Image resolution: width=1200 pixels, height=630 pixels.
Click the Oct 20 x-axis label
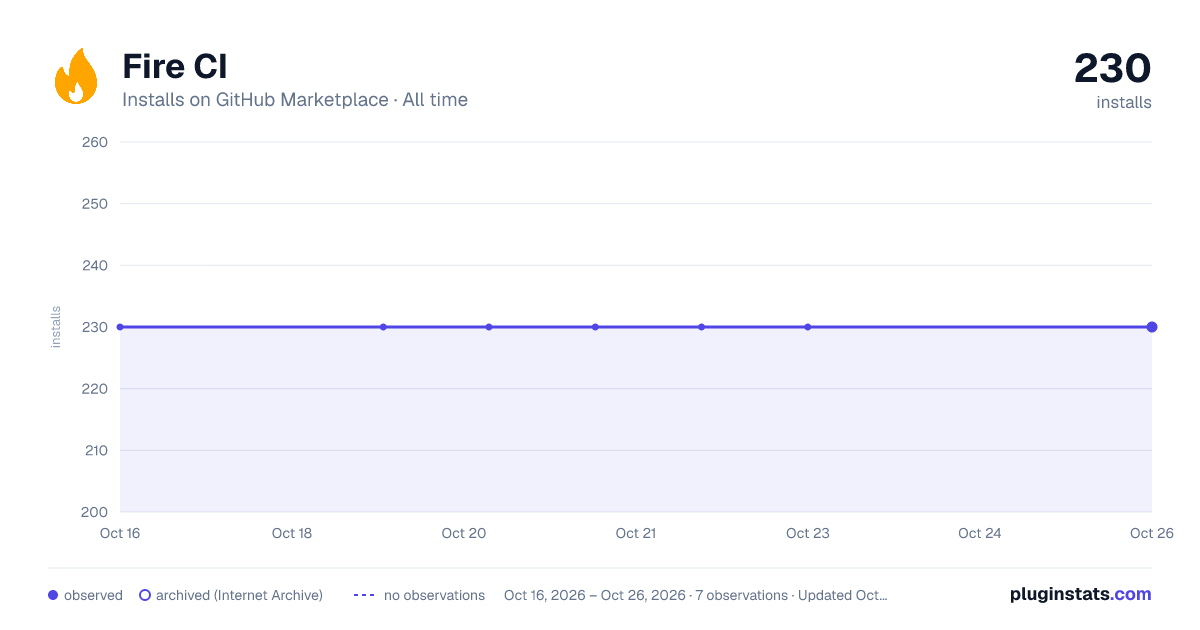coord(464,533)
